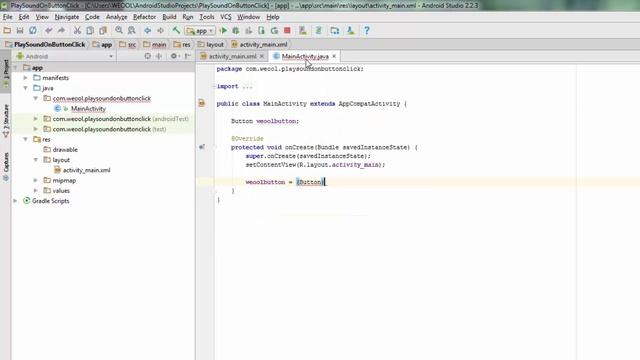Click the navigate Forward arrow icon
The height and width of the screenshot is (360, 640).
(160, 31)
